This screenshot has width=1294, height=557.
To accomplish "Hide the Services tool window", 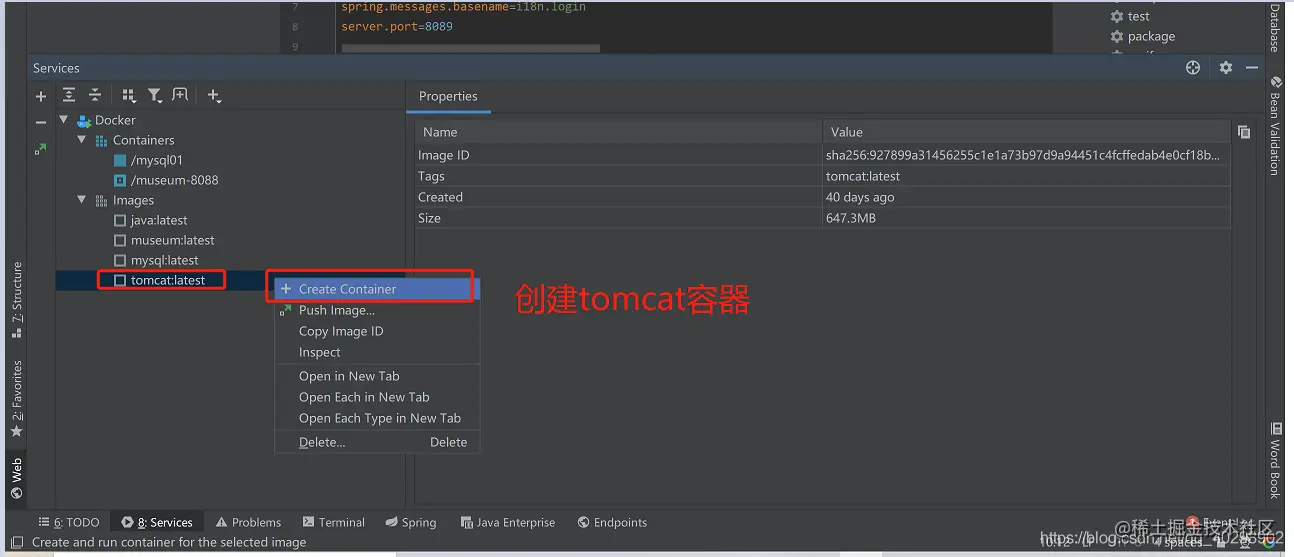I will coord(1252,68).
